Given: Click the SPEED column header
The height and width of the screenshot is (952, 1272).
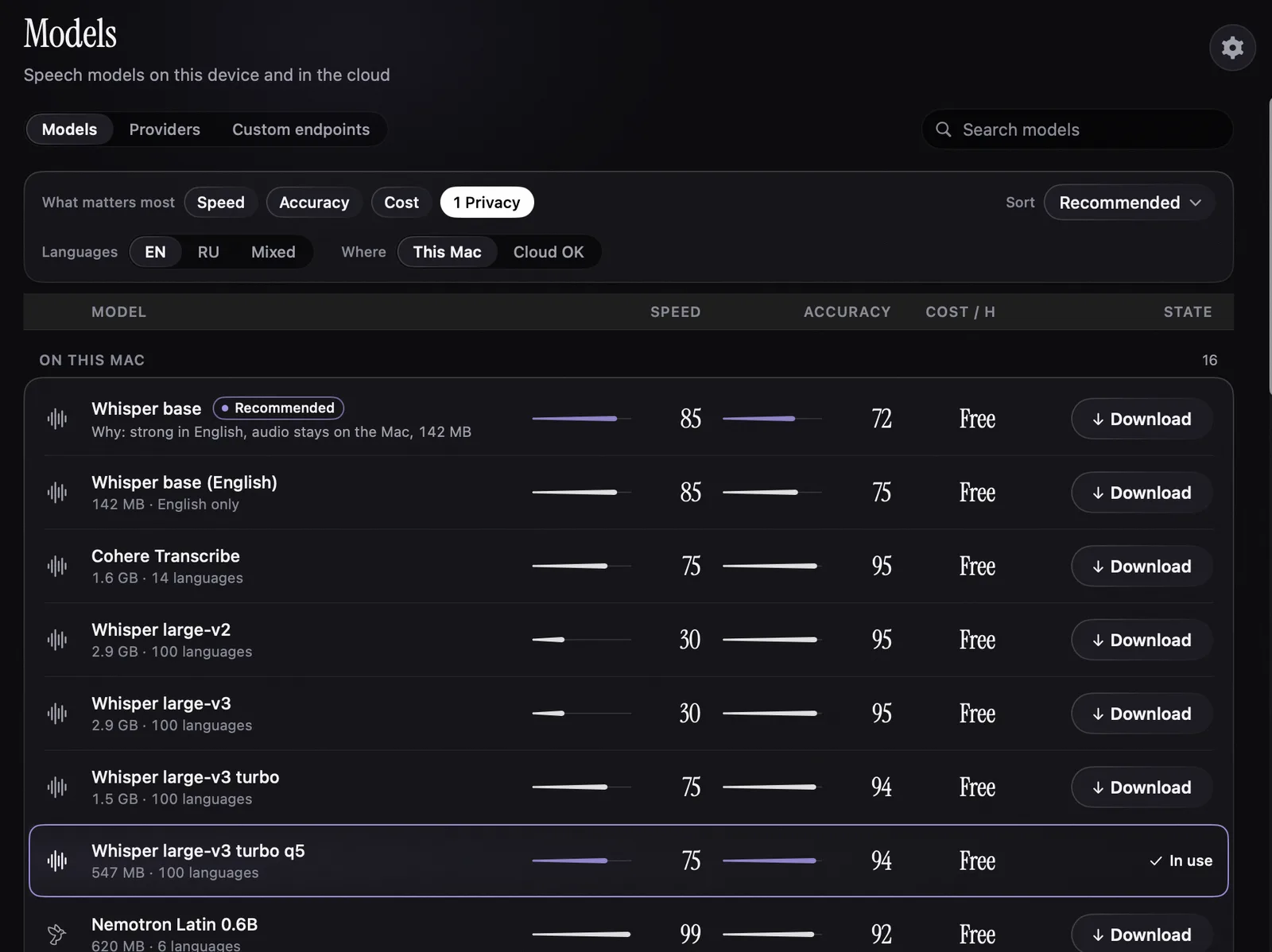Looking at the screenshot, I should click(676, 312).
